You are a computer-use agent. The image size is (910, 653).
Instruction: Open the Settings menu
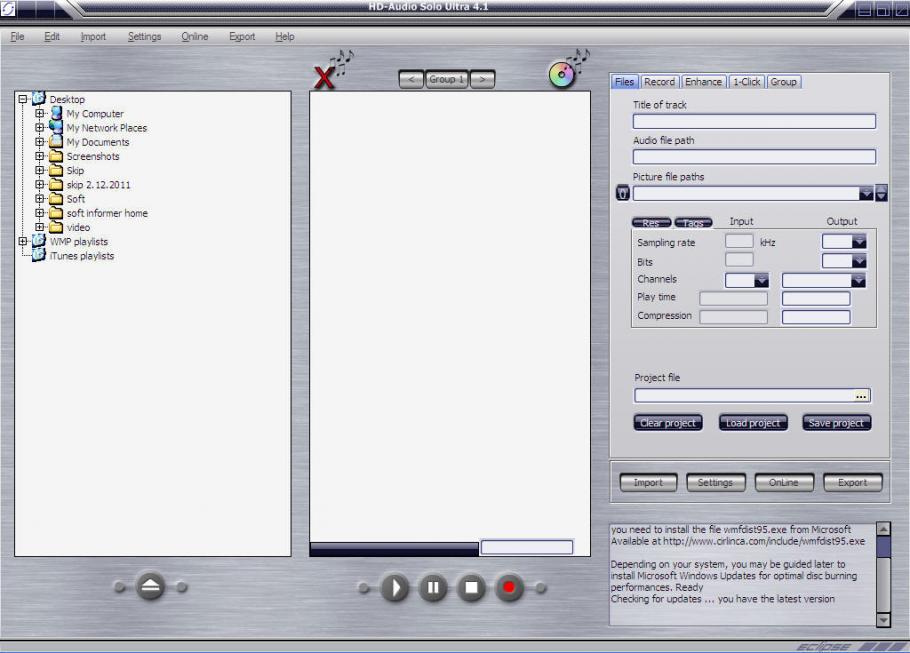click(145, 37)
